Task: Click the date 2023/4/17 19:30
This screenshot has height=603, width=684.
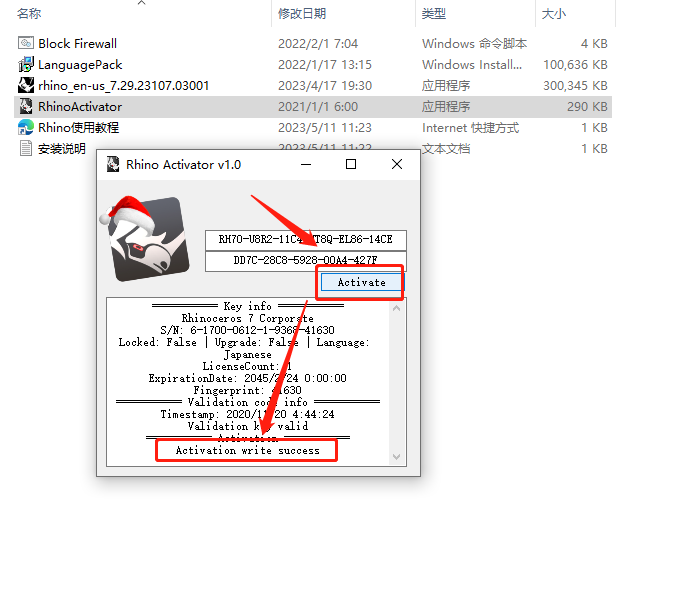Action: pyautogui.click(x=325, y=86)
